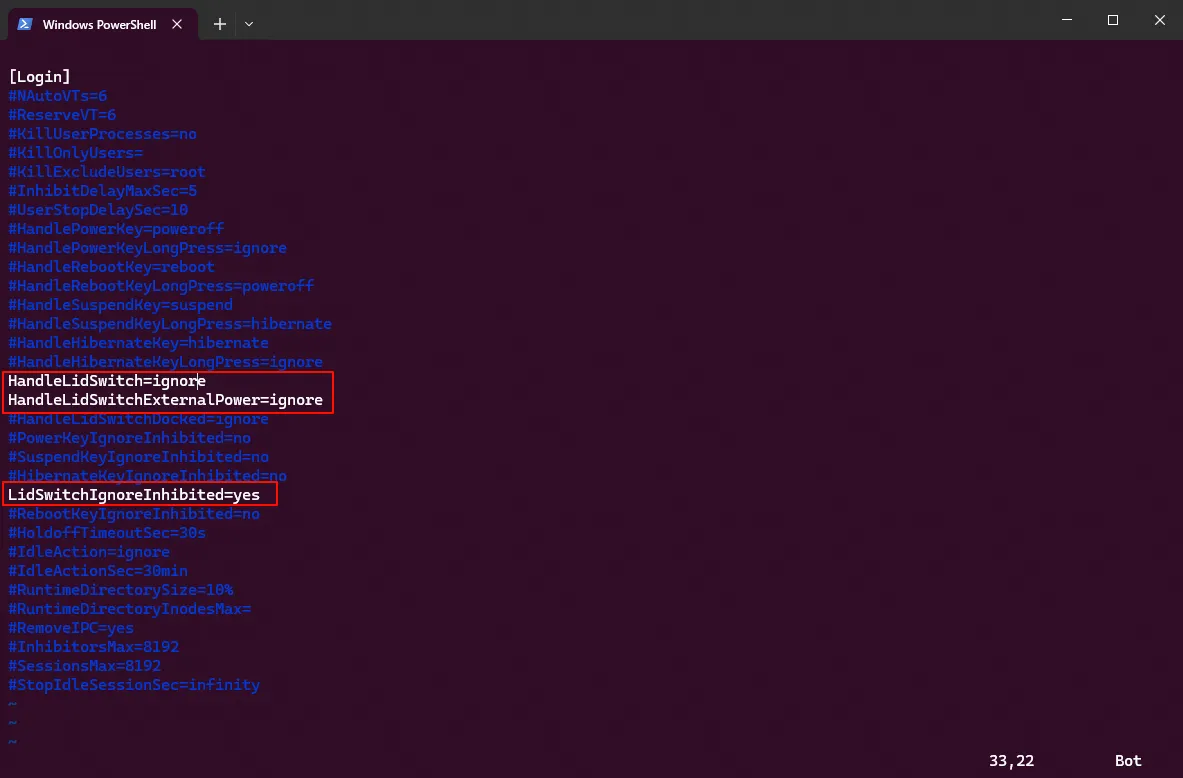1183x778 pixels.
Task: Click the #StopIdleSessionSec=infinity line
Action: 134,685
